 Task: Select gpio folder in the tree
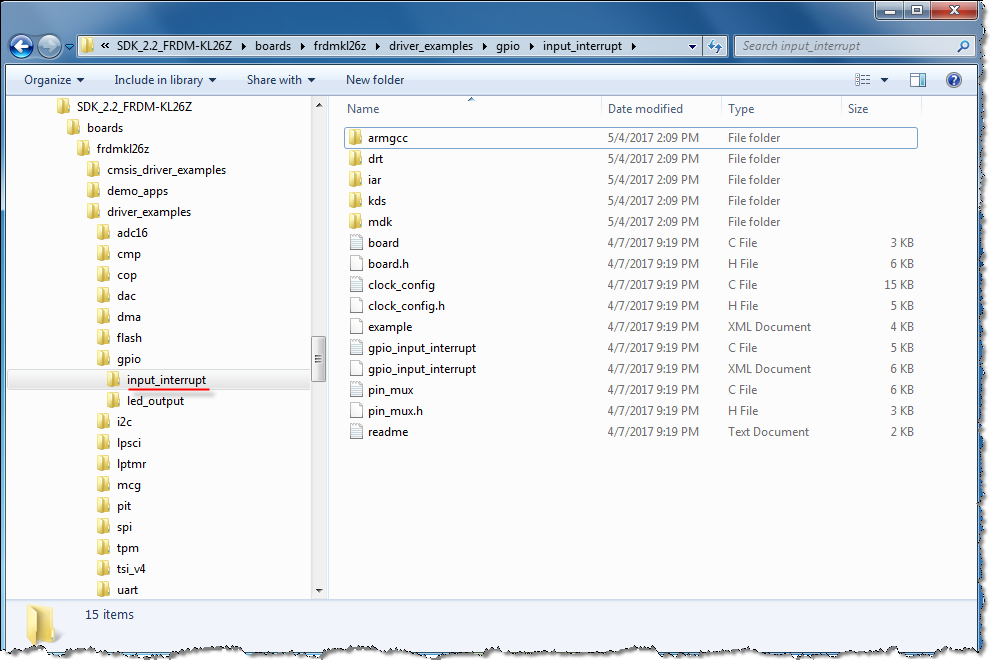[x=128, y=359]
